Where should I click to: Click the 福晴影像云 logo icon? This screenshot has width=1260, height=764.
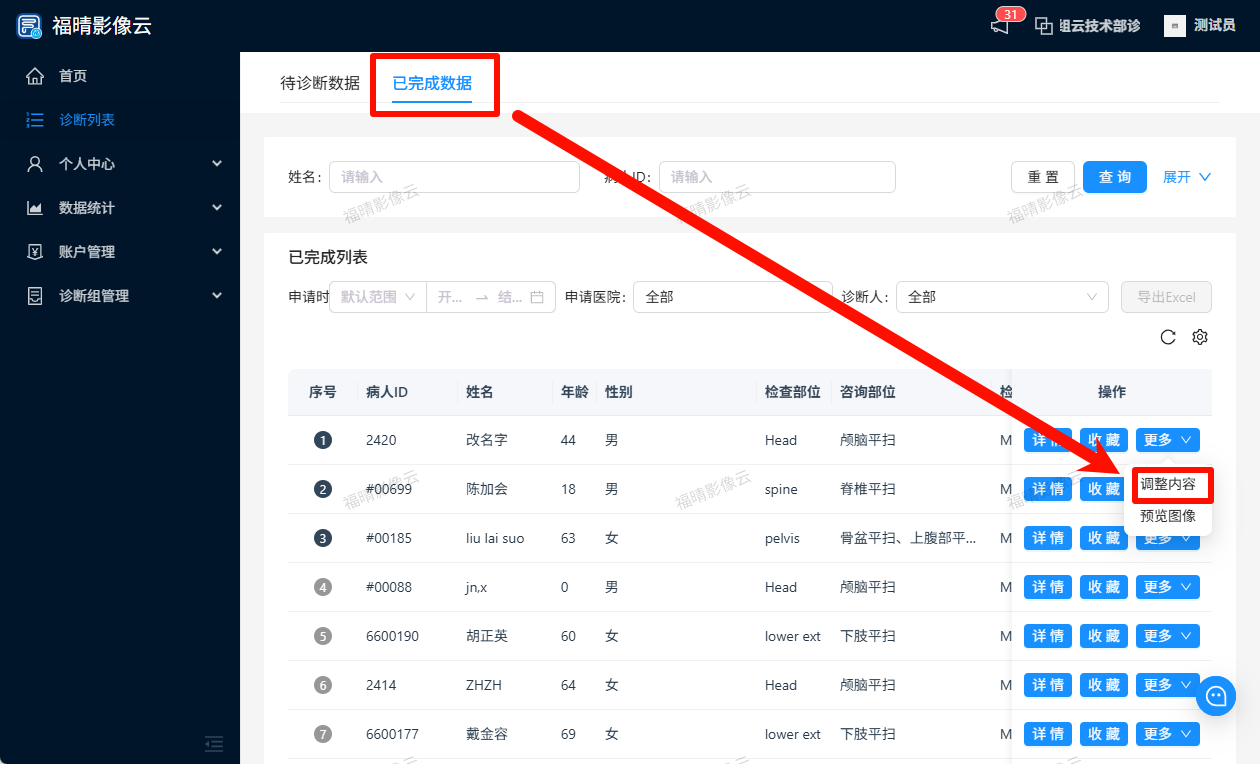coord(30,26)
